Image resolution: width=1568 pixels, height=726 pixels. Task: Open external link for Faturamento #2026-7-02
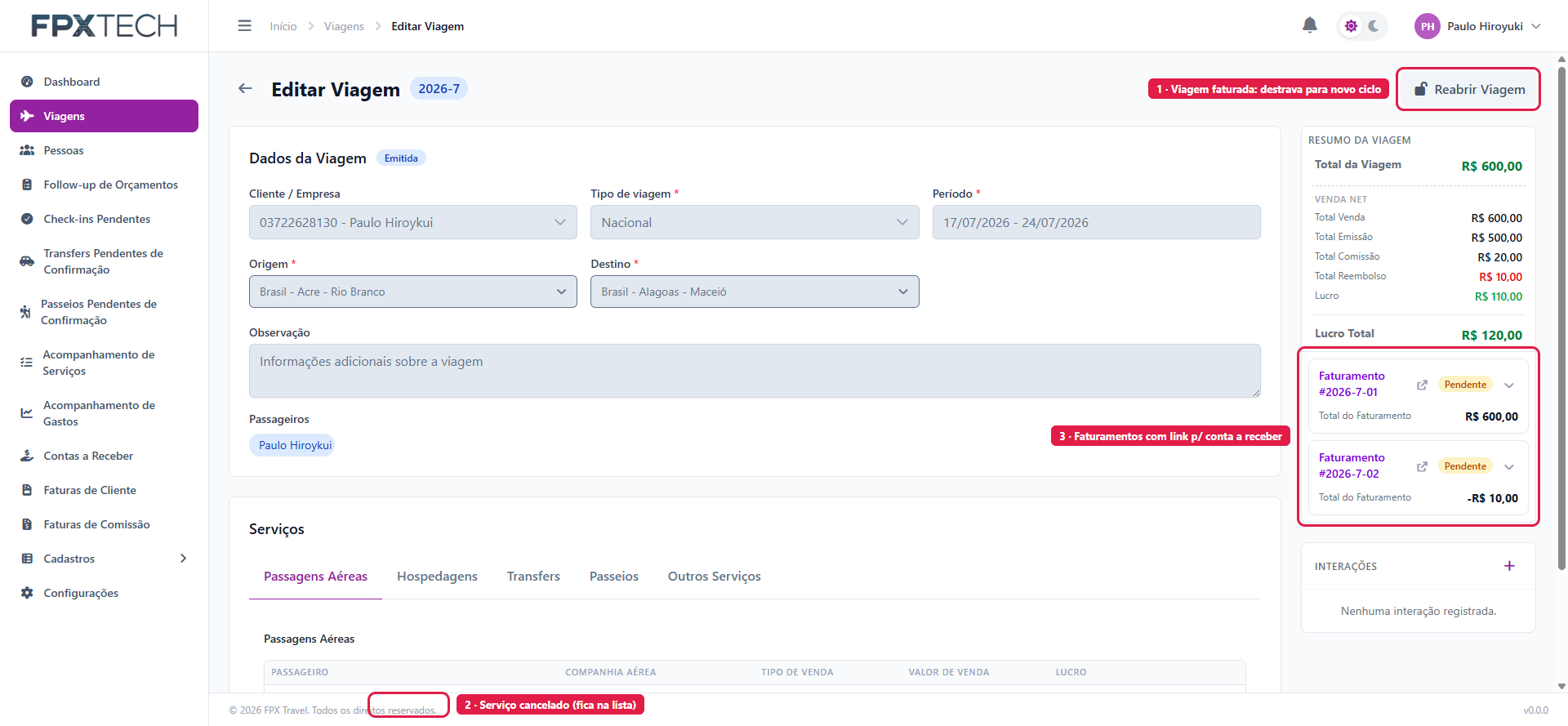click(x=1422, y=466)
